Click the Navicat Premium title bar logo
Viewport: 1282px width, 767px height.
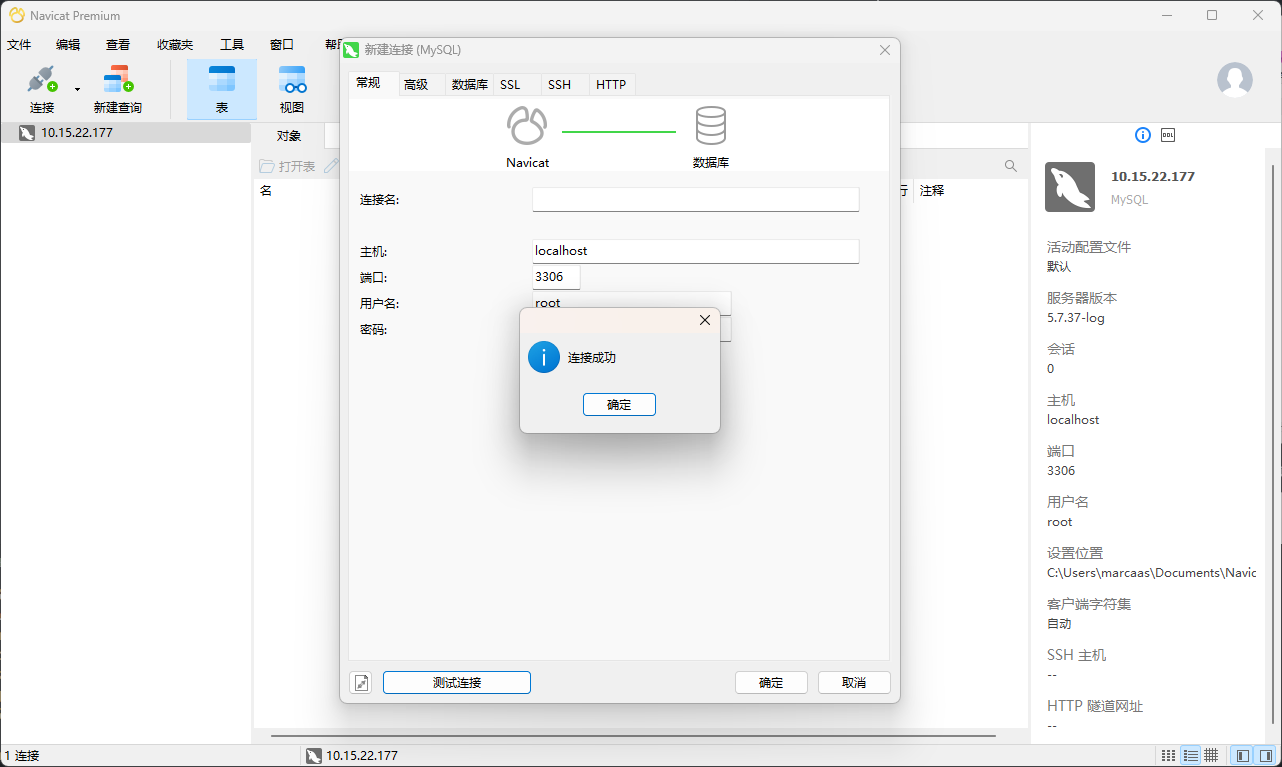(17, 15)
